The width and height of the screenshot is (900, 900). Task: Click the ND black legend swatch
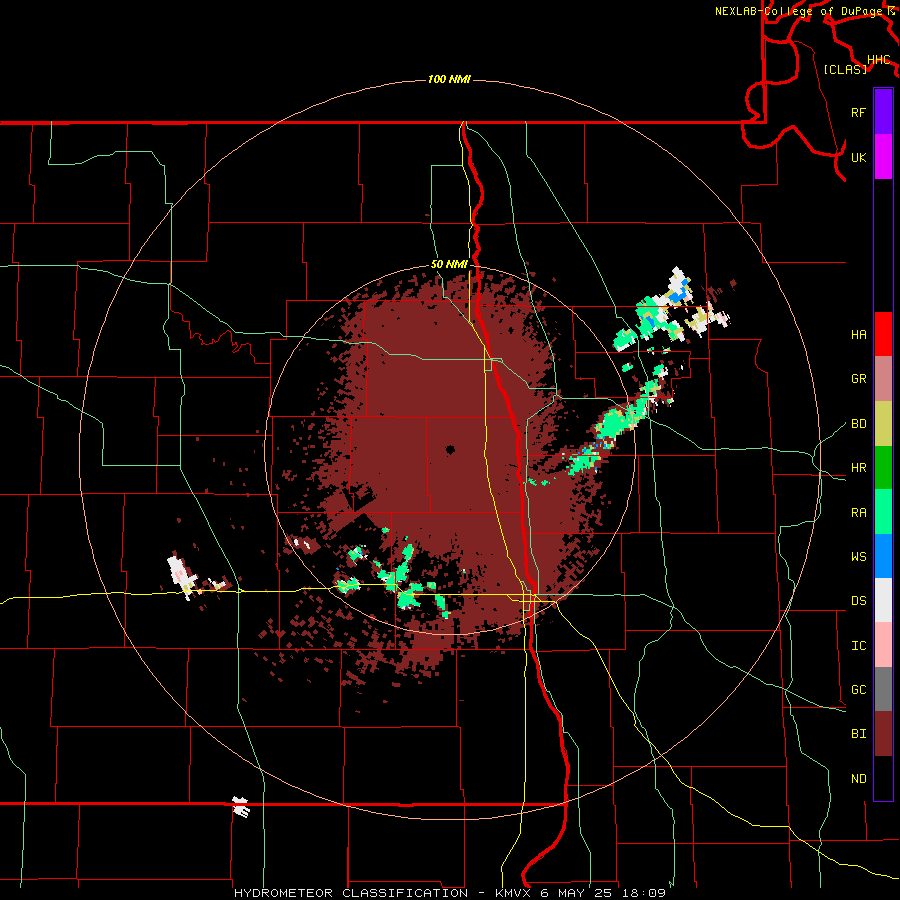(883, 778)
